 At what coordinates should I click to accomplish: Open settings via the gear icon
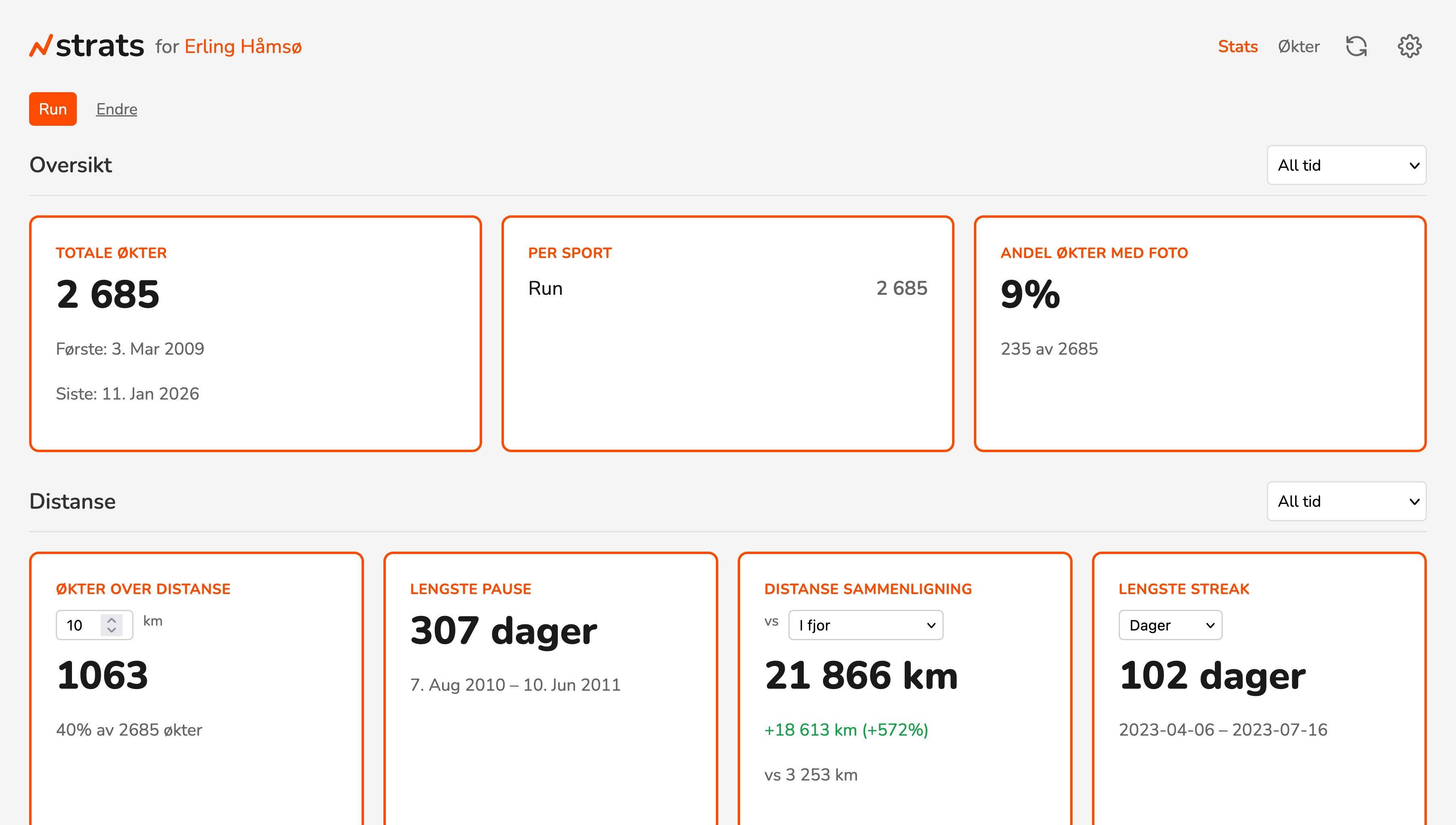click(1409, 46)
